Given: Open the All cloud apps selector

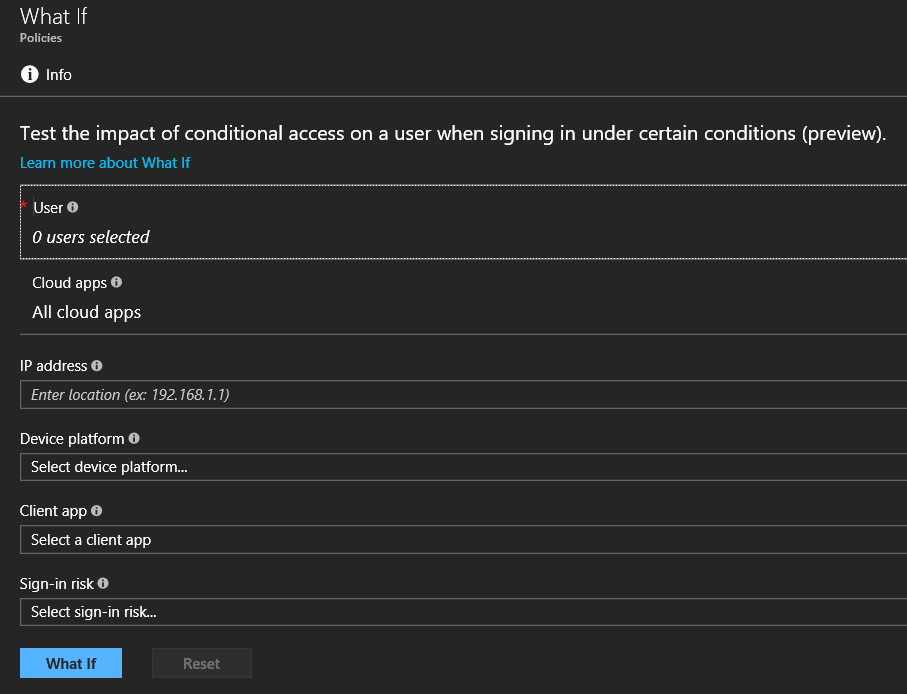Looking at the screenshot, I should click(87, 312).
